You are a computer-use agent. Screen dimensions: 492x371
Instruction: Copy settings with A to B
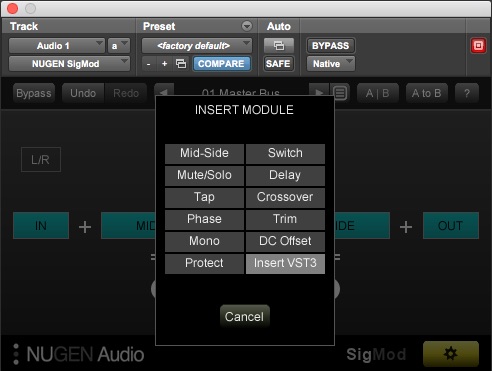click(427, 93)
